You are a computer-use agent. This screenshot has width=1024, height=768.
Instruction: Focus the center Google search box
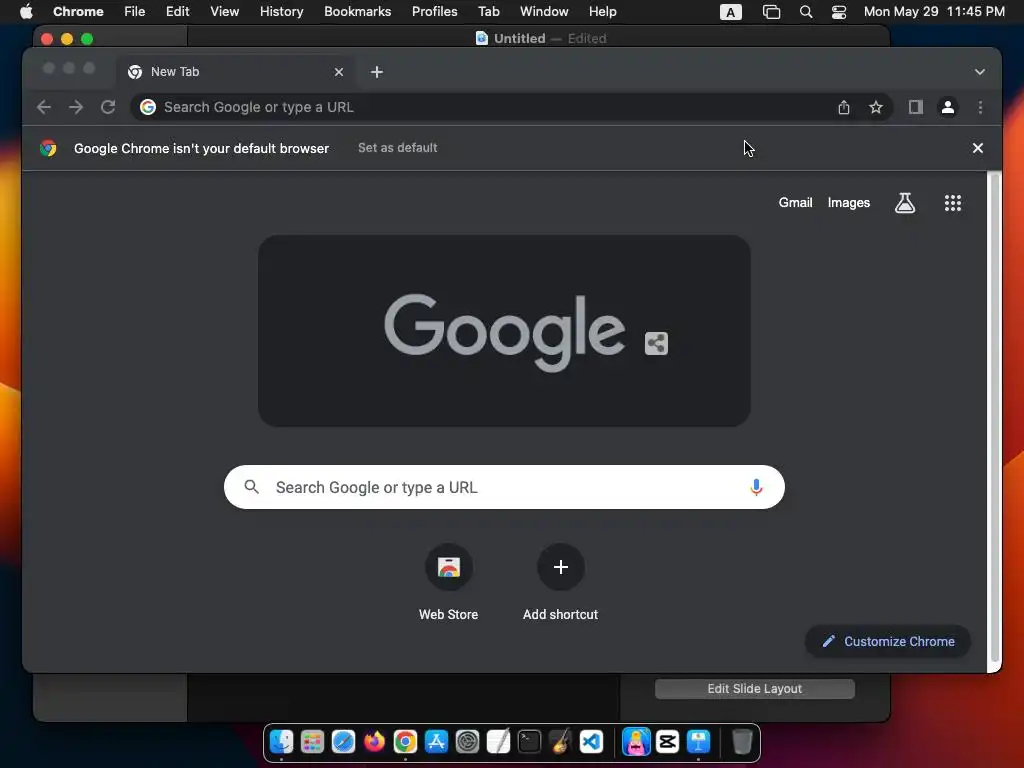[504, 487]
